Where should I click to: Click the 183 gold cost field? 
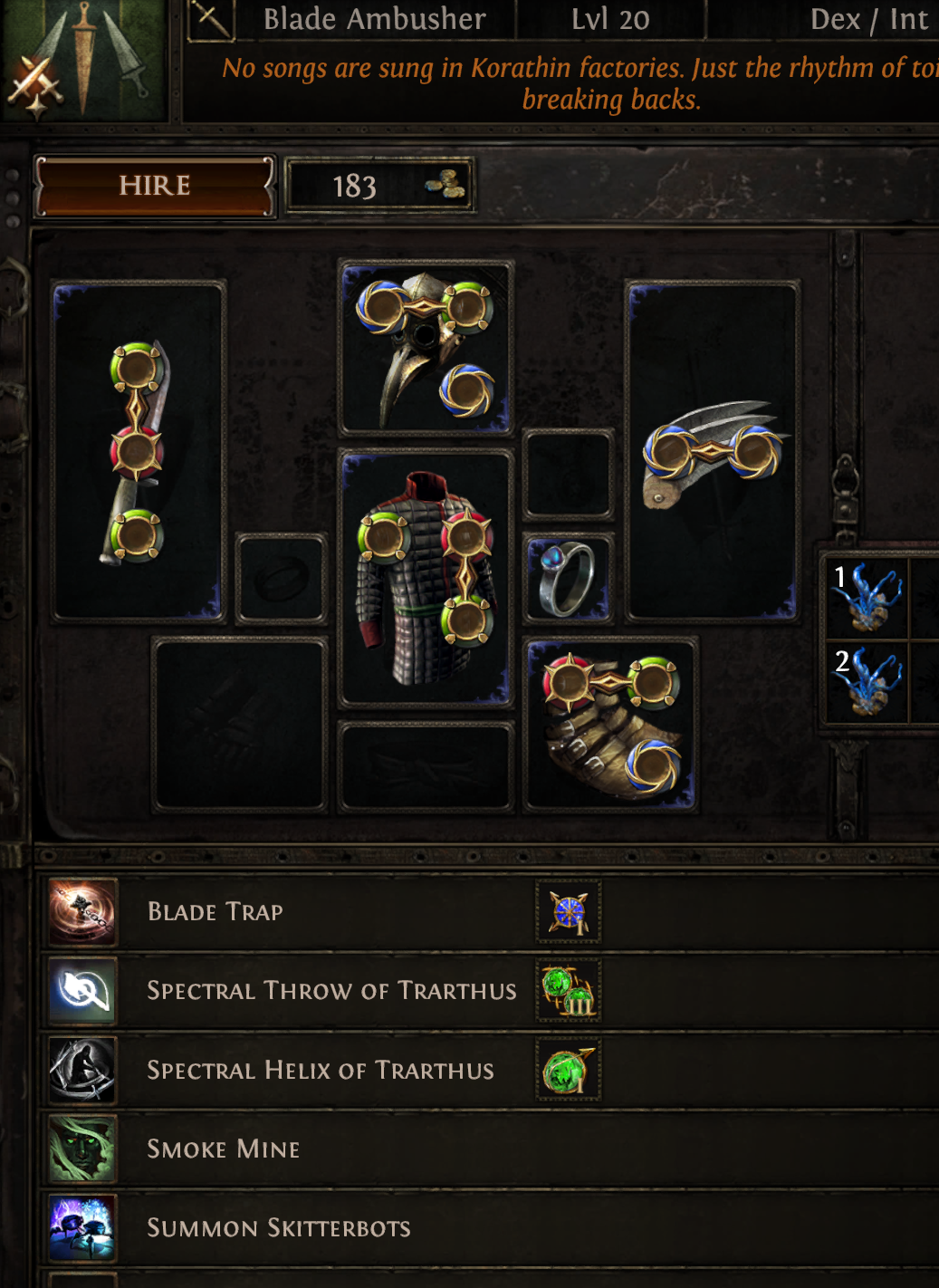tap(379, 186)
